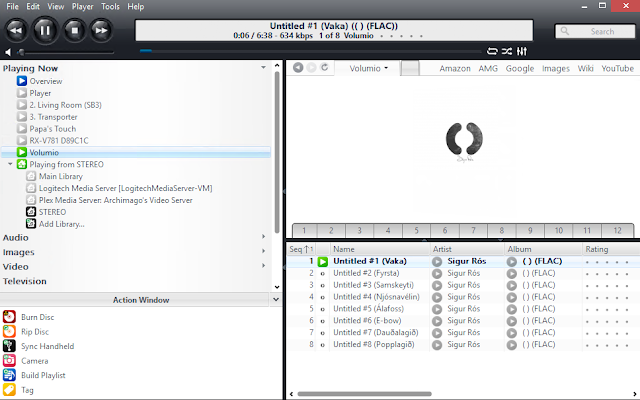Click the Previous track button
Image resolution: width=640 pixels, height=400 pixels.
[16, 30]
